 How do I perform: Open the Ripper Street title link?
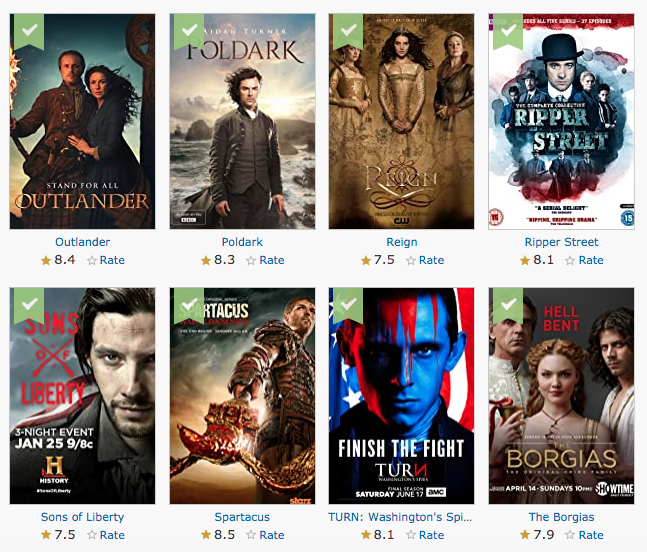click(x=561, y=242)
